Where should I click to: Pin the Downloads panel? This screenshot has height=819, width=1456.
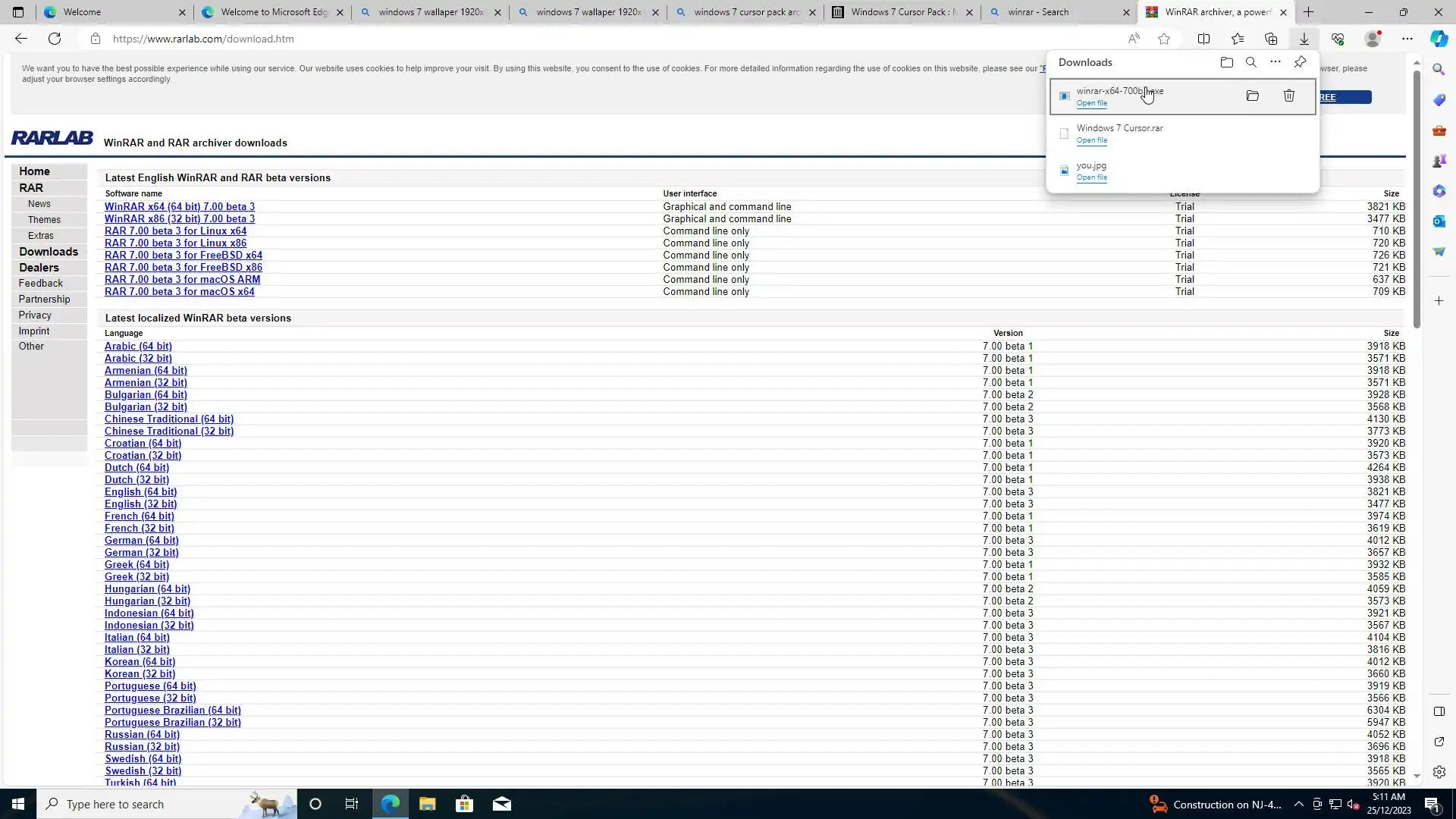pos(1300,62)
